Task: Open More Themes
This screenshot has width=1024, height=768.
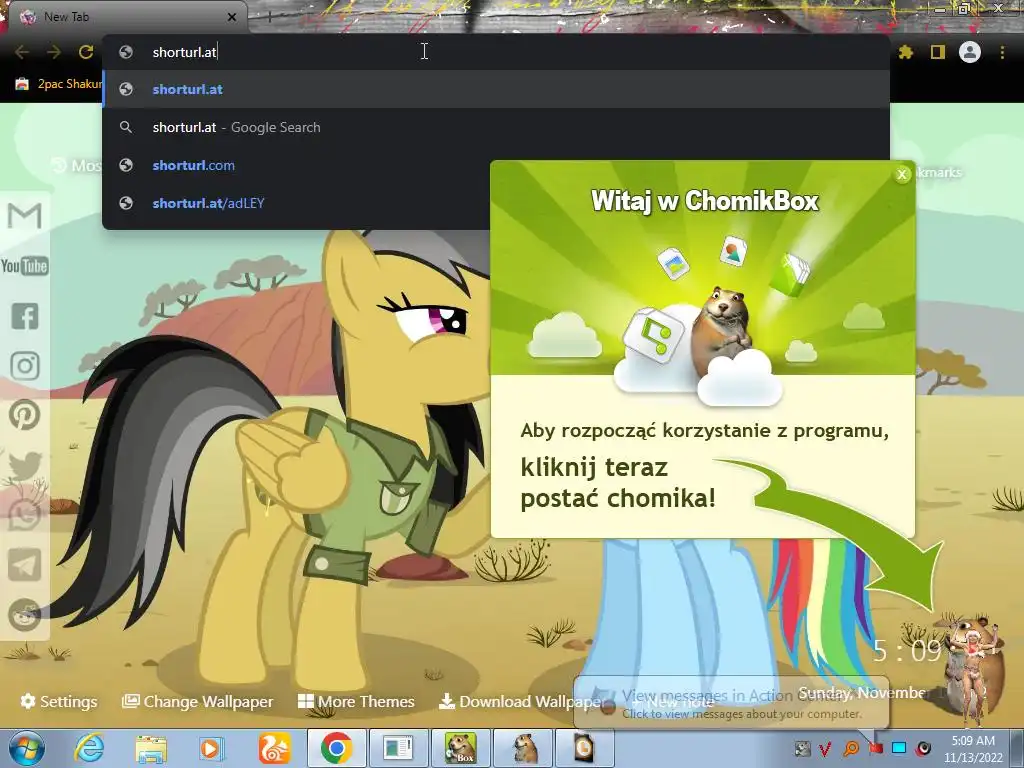Action: pos(356,701)
